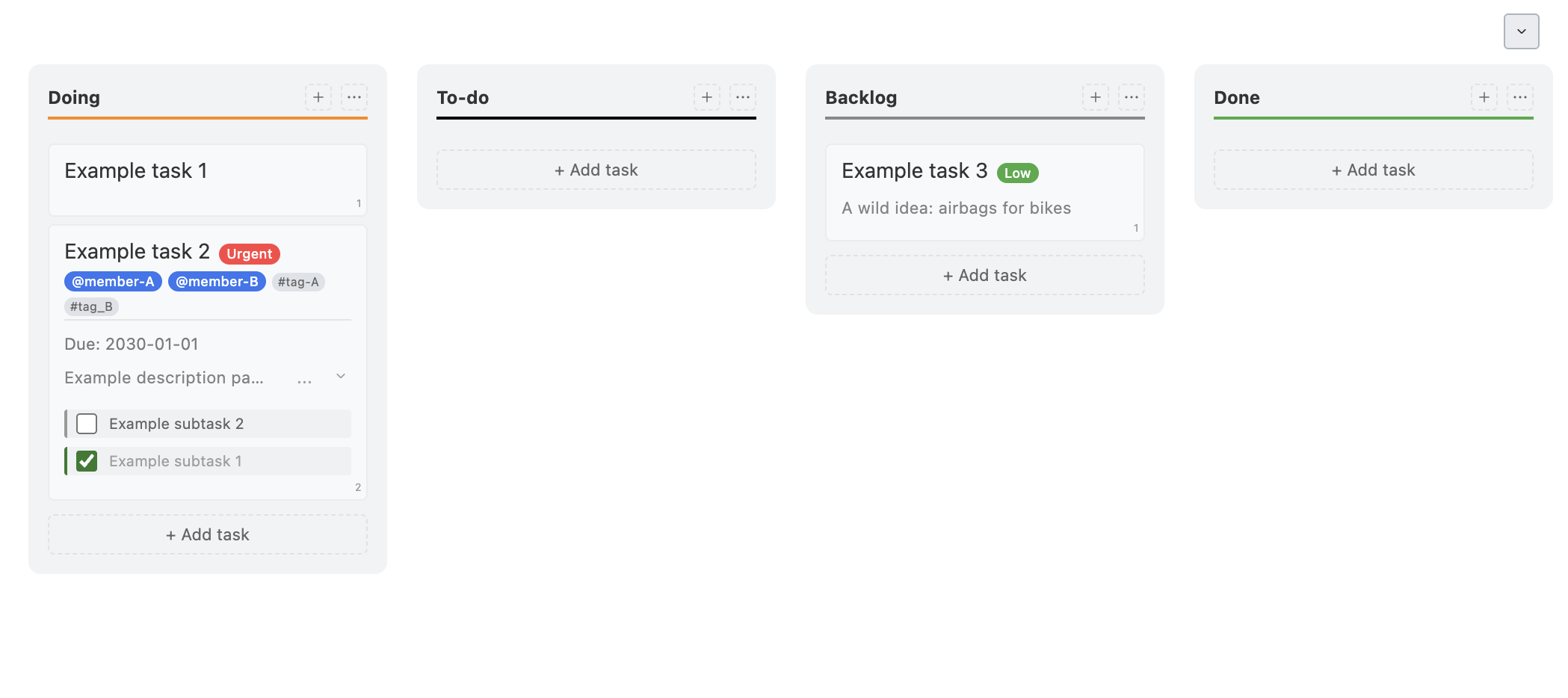
Task: Uncheck the Example subtask 1 checkbox
Action: (87, 461)
